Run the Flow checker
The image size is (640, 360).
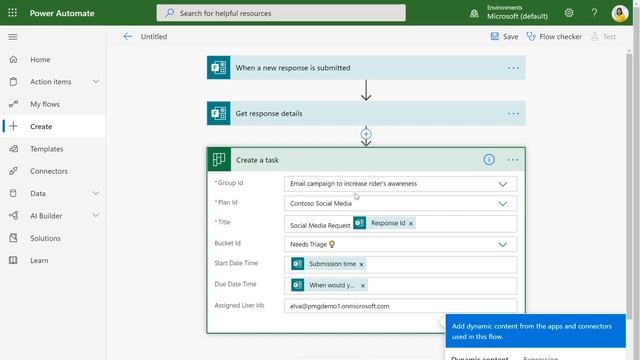(x=554, y=37)
